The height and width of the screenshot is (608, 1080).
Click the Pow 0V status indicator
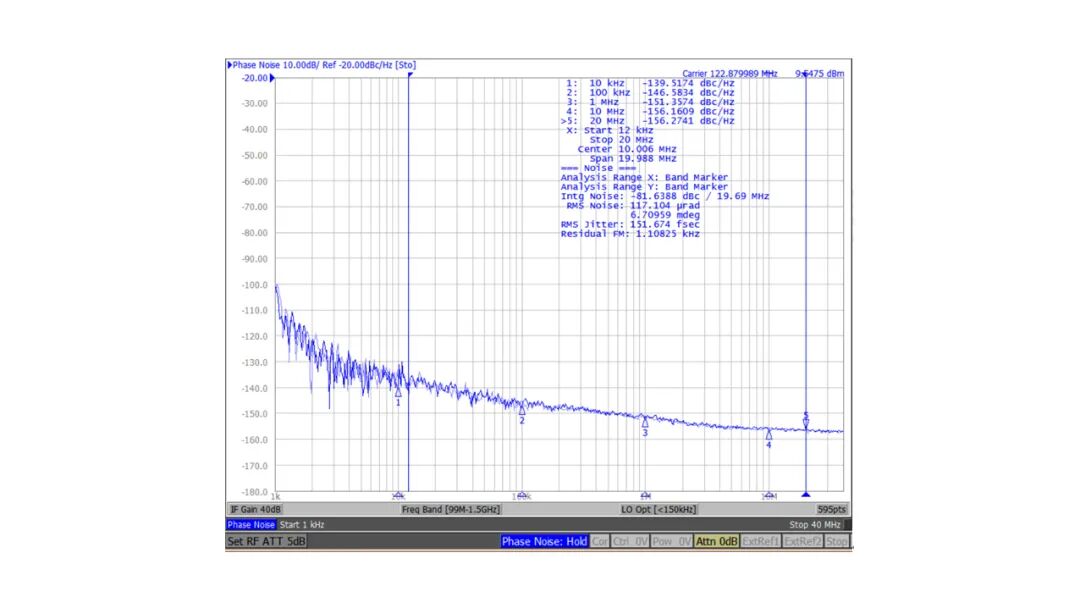672,541
